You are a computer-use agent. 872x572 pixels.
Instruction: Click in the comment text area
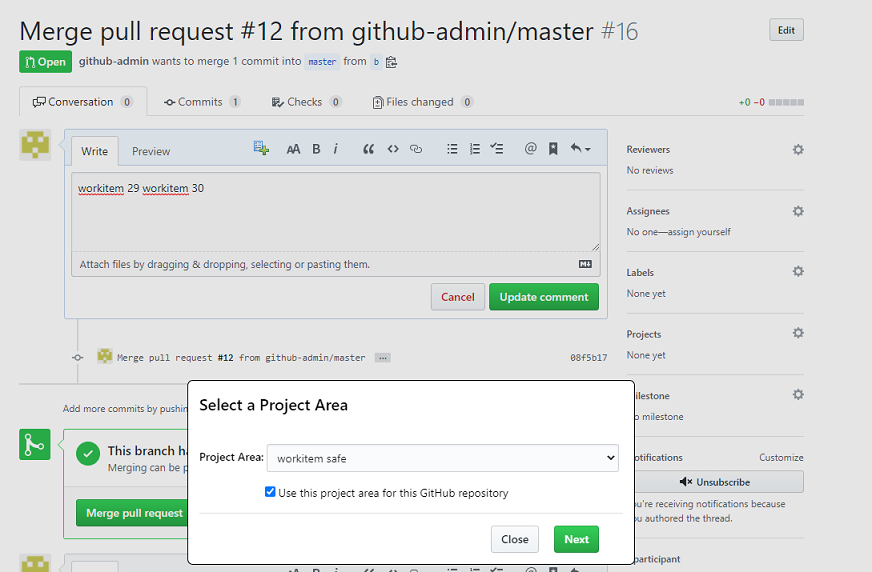336,212
